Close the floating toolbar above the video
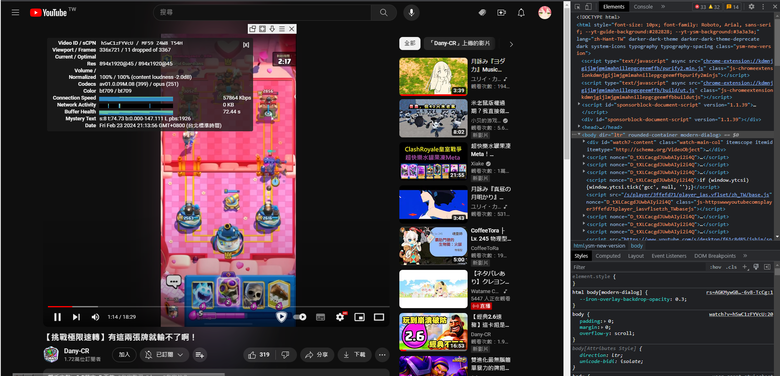The width and height of the screenshot is (780, 376). click(x=292, y=29)
